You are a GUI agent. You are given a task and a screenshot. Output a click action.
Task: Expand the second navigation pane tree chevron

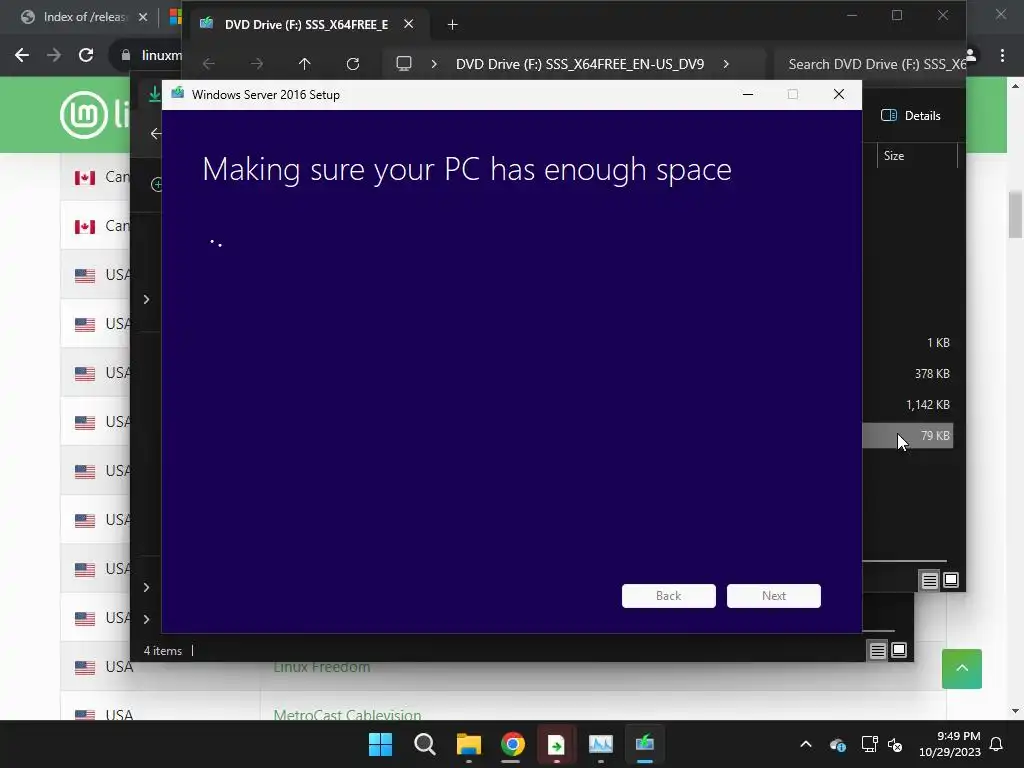[146, 587]
